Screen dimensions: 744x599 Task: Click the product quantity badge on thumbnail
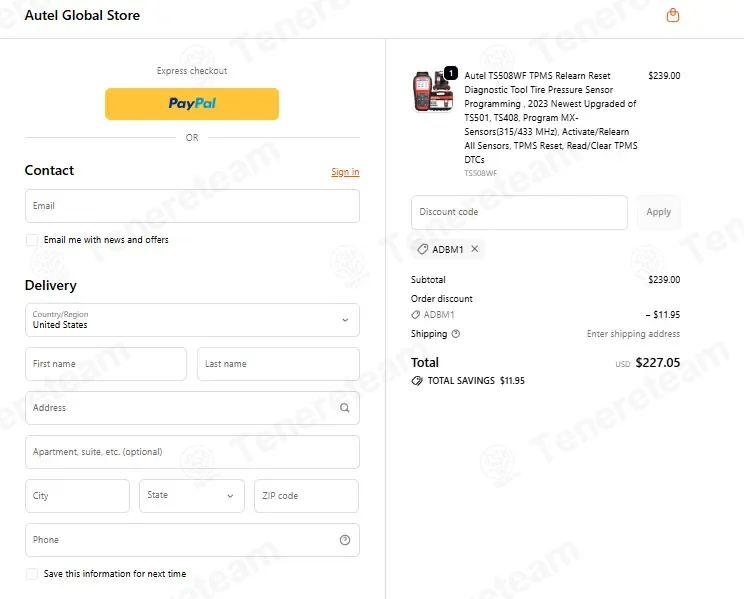pyautogui.click(x=451, y=73)
